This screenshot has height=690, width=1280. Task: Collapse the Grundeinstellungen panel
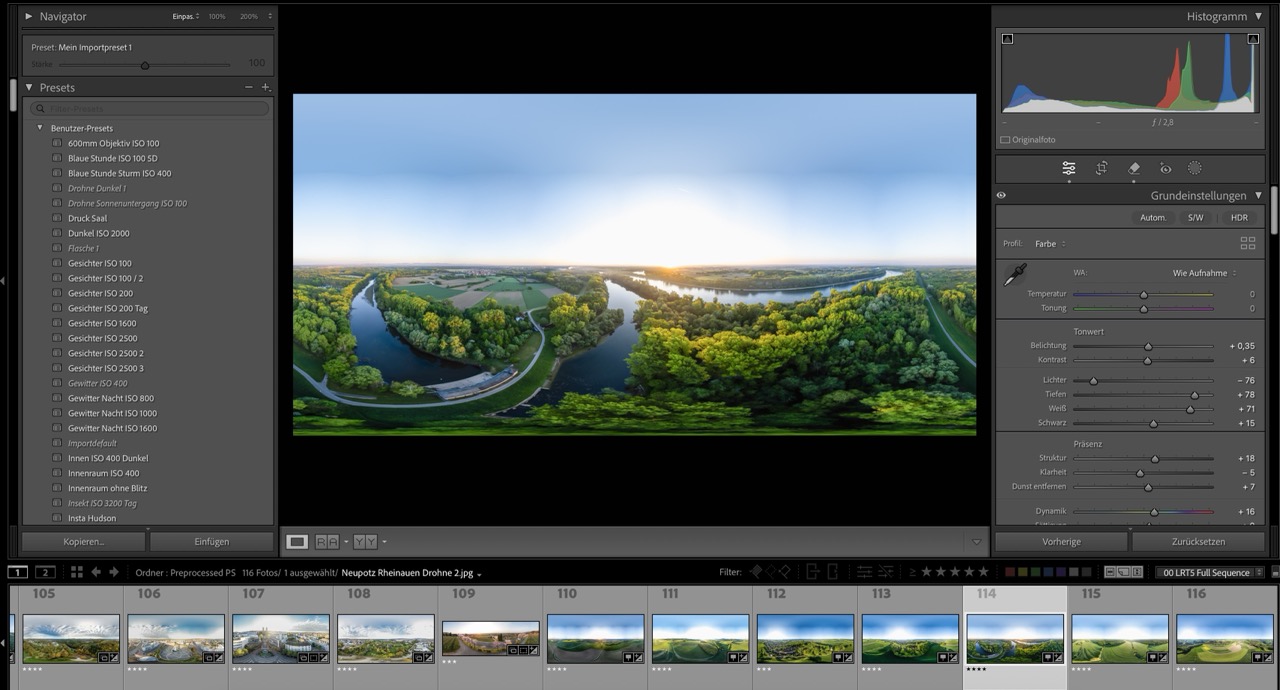(1259, 196)
